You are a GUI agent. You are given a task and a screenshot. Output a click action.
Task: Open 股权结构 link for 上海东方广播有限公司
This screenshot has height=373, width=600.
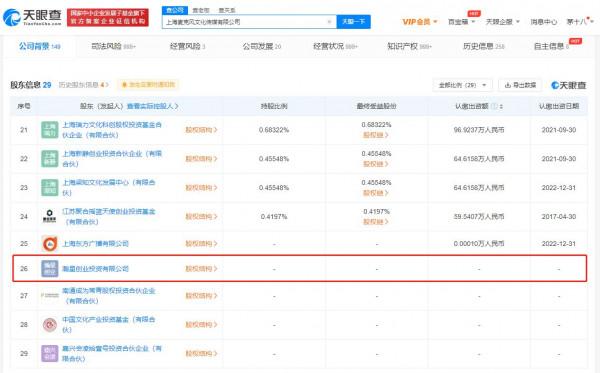tap(201, 244)
